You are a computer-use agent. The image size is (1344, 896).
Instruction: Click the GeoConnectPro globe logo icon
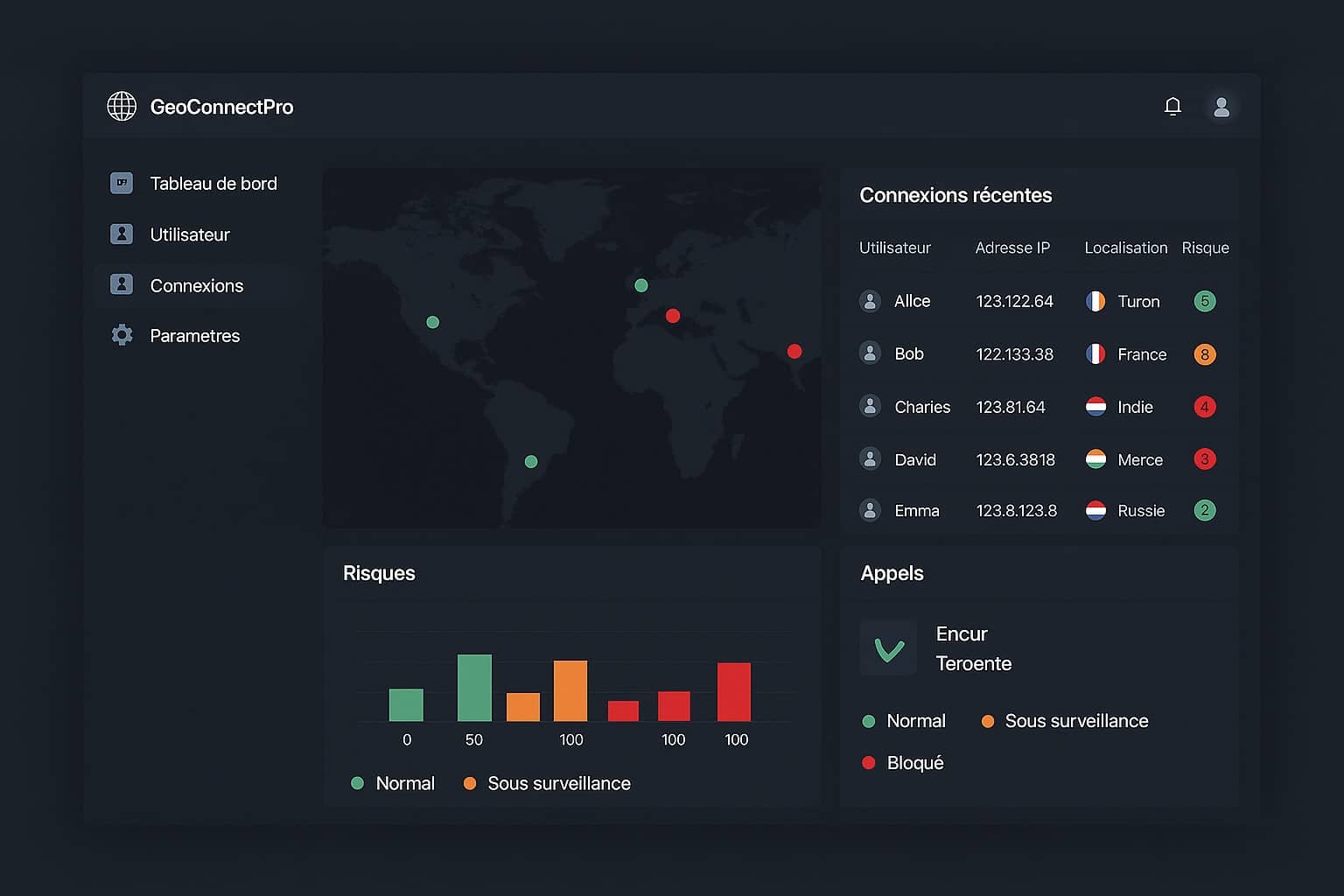pos(122,107)
